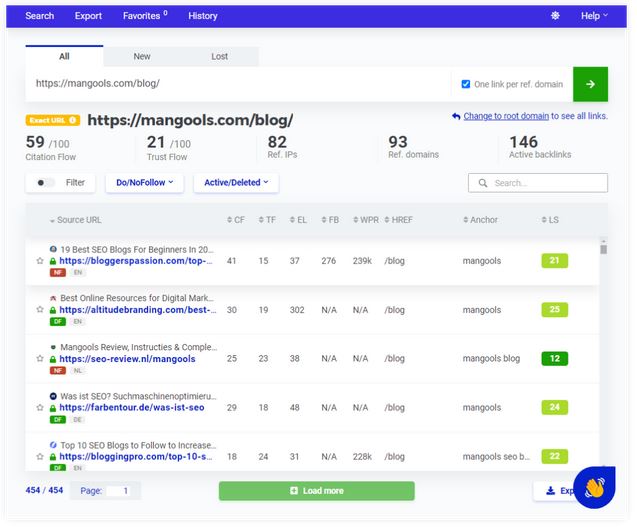637x528 pixels.
Task: Click the DF badge on farbentour.de row
Action: click(x=58, y=420)
